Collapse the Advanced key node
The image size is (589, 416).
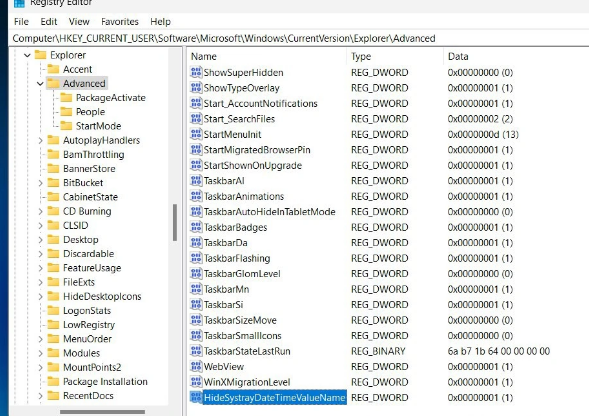(x=40, y=83)
